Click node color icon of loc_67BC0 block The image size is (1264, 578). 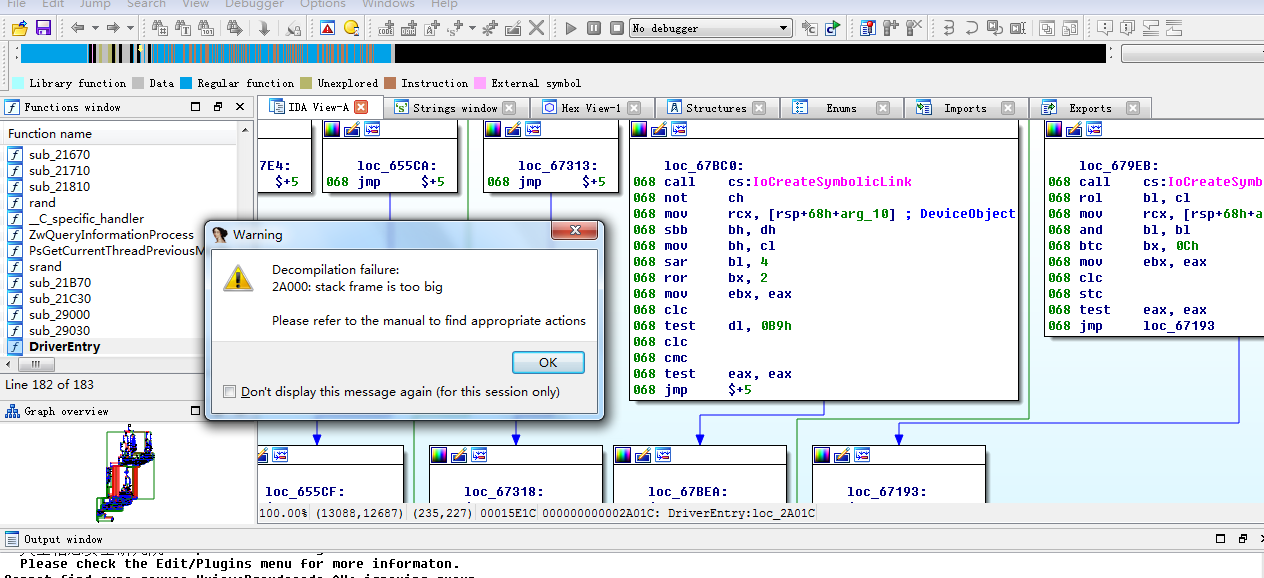pyautogui.click(x=640, y=129)
